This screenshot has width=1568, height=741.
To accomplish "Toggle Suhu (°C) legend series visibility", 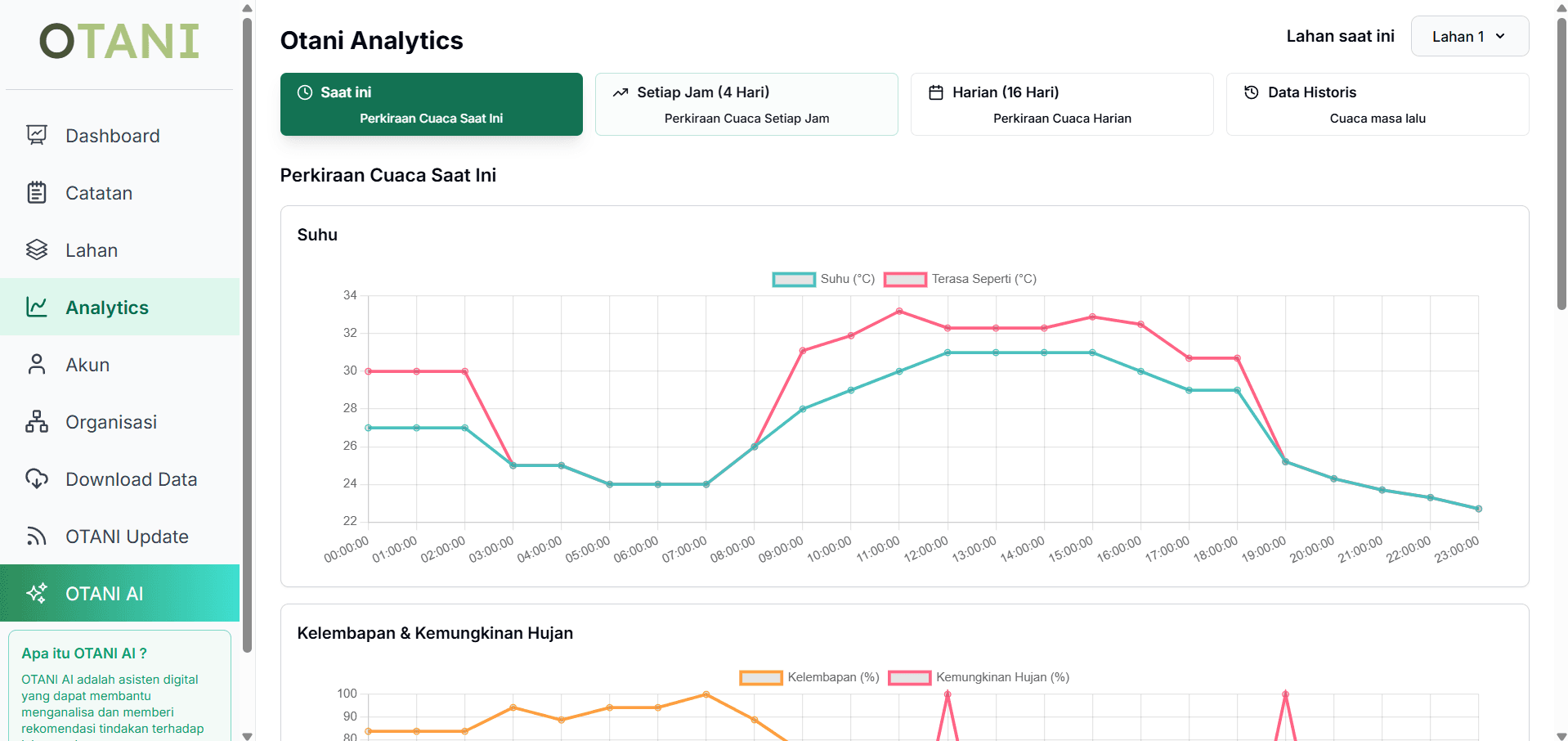I will (x=823, y=279).
